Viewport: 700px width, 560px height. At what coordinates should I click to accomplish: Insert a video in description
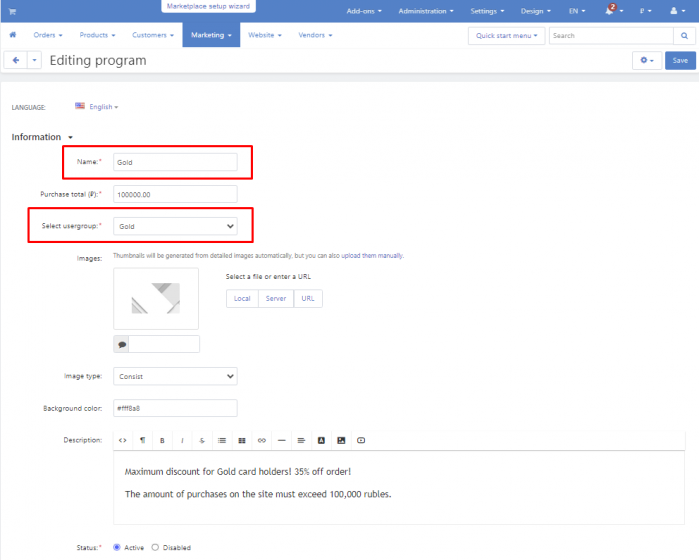coord(361,440)
